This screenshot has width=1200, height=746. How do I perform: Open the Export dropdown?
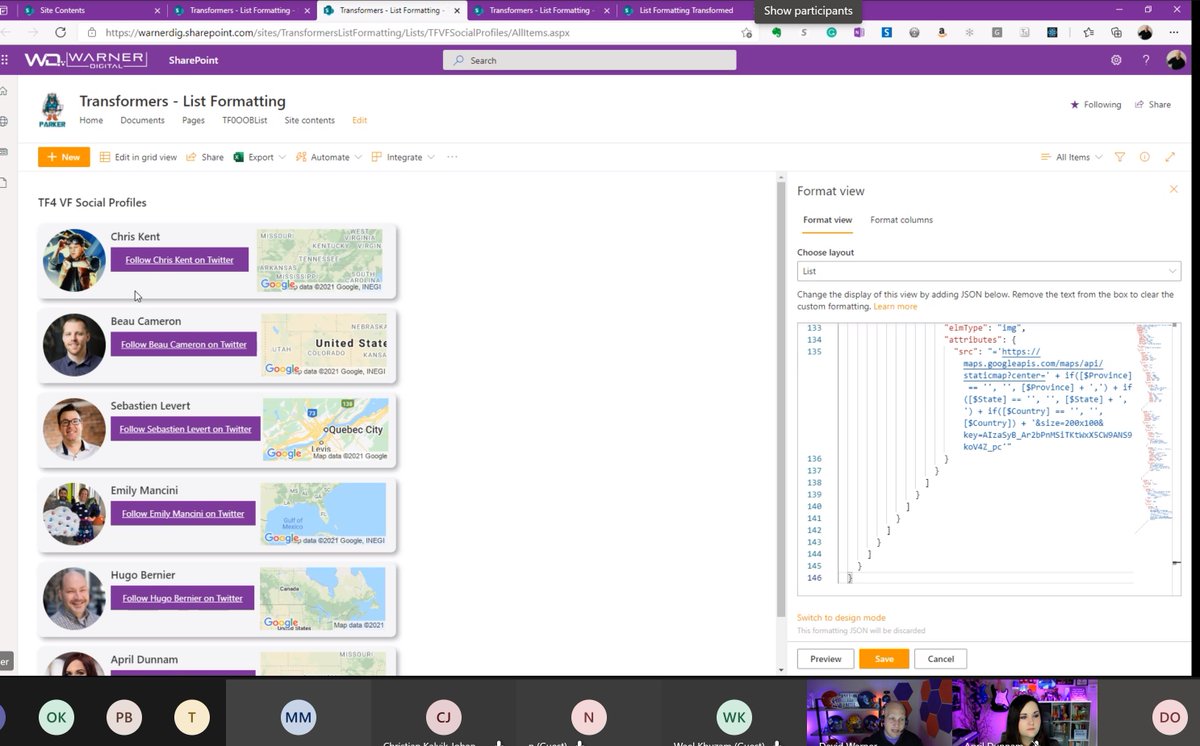[x=260, y=157]
